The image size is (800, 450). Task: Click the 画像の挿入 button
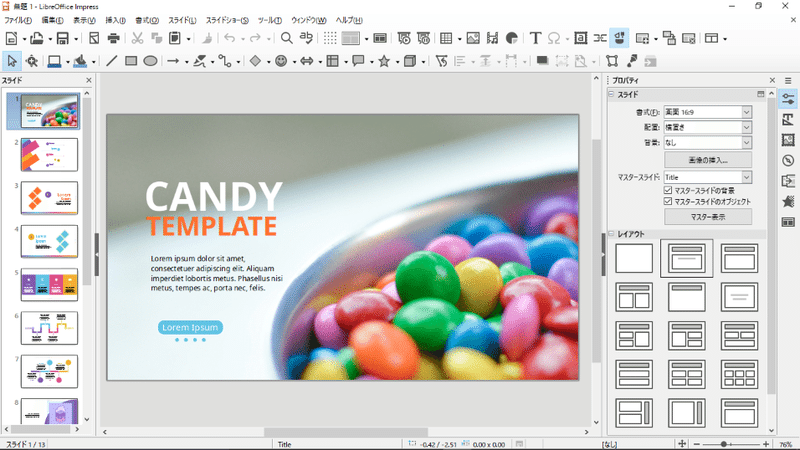pos(708,160)
